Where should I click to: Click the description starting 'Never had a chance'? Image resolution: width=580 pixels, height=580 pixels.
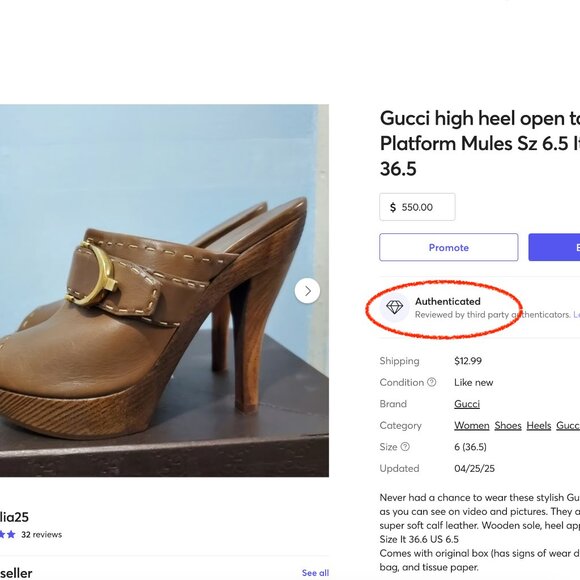click(x=480, y=532)
